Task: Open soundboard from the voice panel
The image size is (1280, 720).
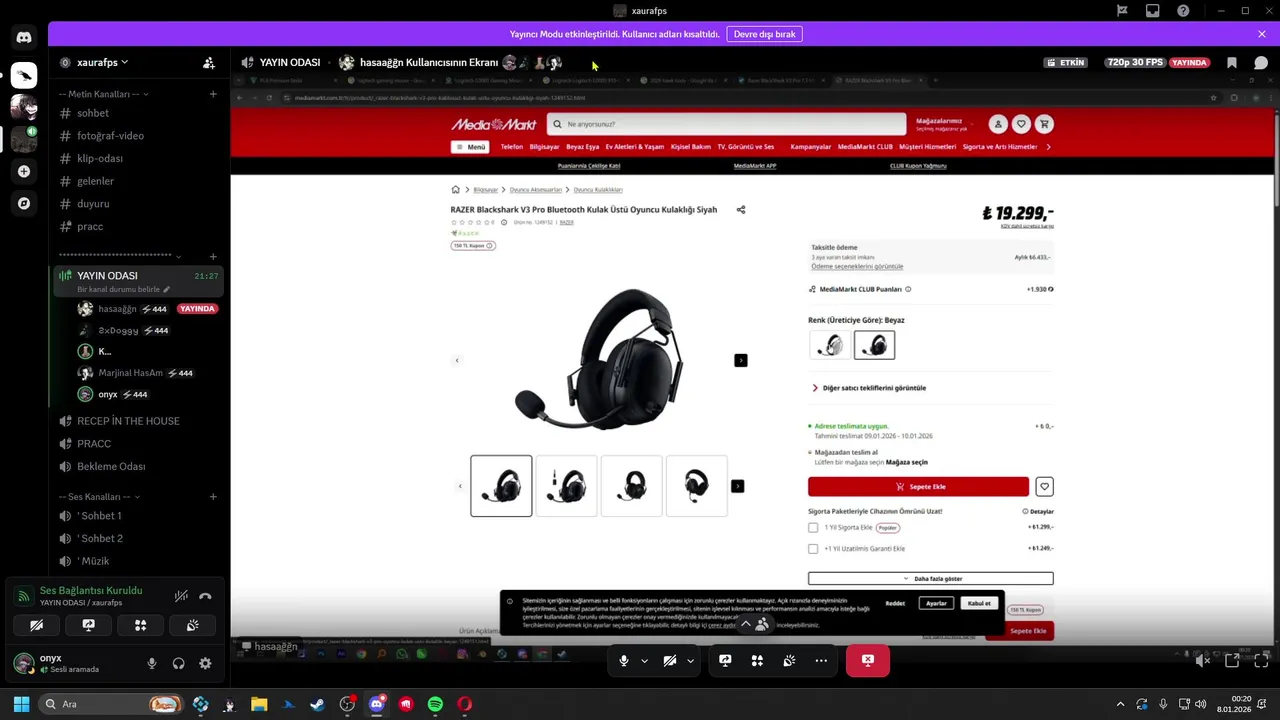Action: tap(192, 625)
